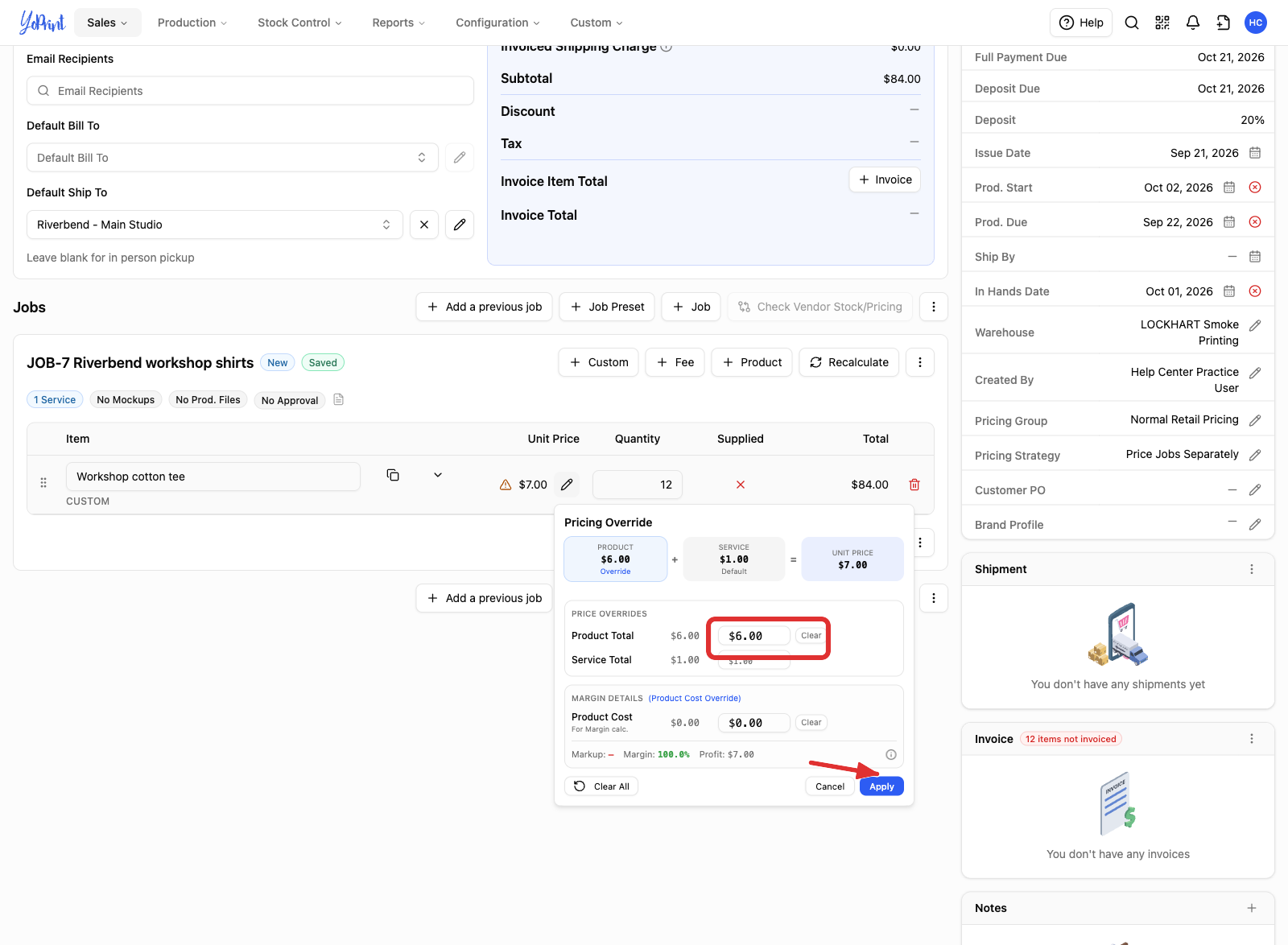Open the Production menu
This screenshot has width=1288, height=945.
(192, 23)
